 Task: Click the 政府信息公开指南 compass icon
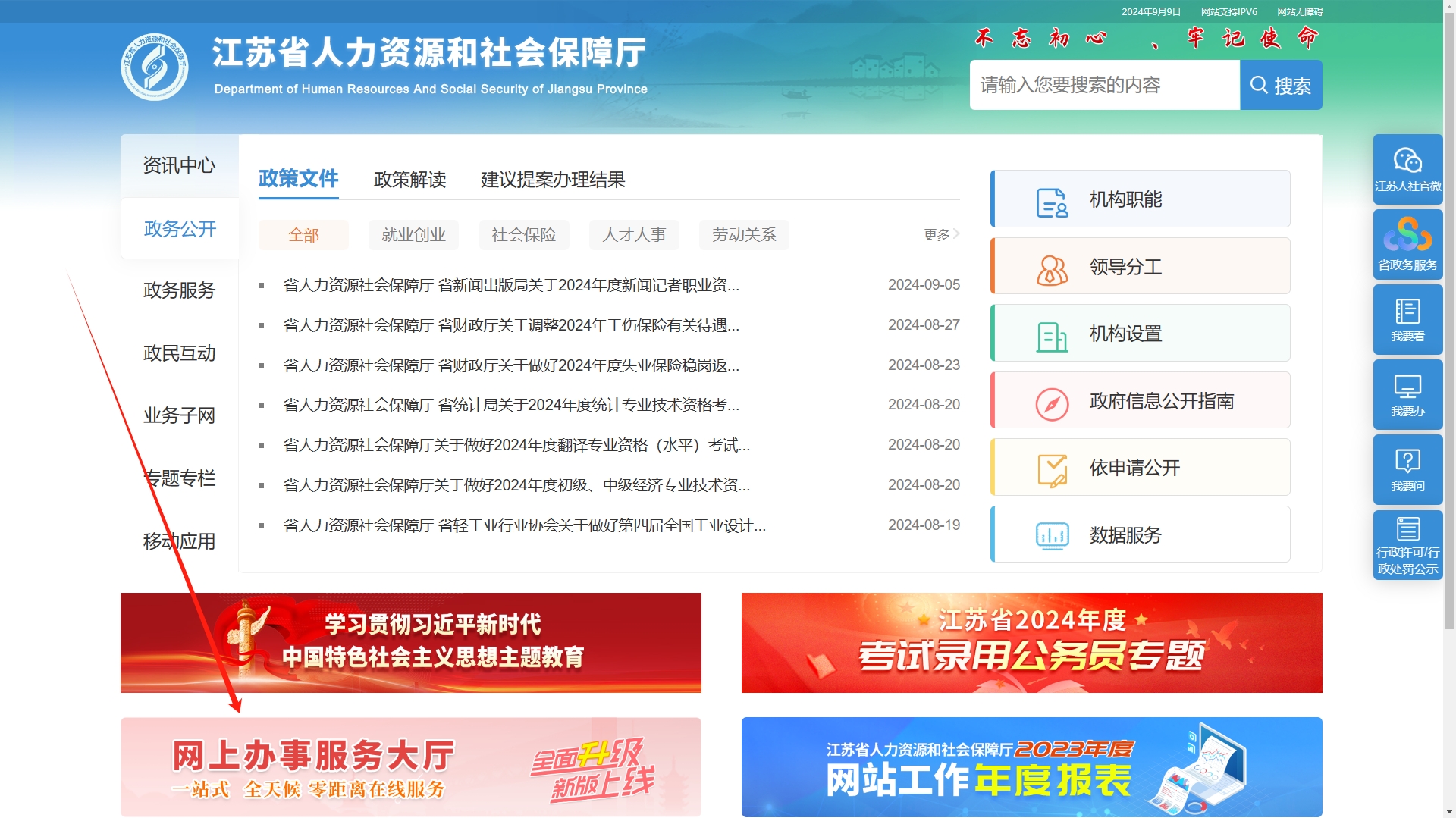1052,404
